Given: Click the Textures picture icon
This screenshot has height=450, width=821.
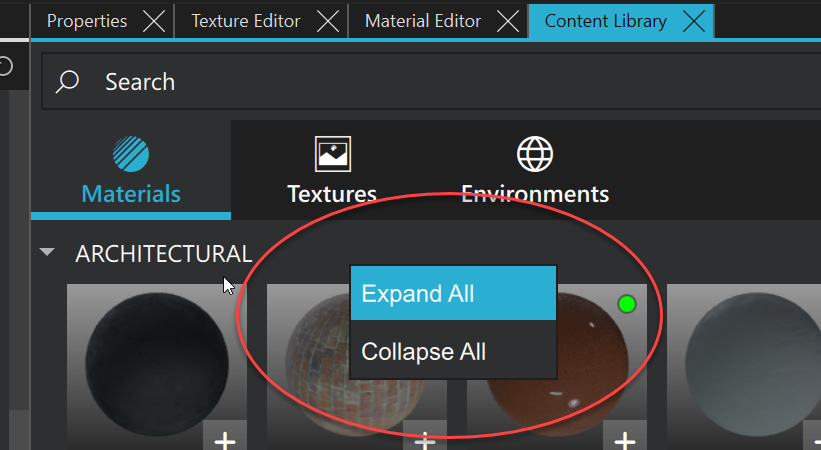Looking at the screenshot, I should coord(332,154).
